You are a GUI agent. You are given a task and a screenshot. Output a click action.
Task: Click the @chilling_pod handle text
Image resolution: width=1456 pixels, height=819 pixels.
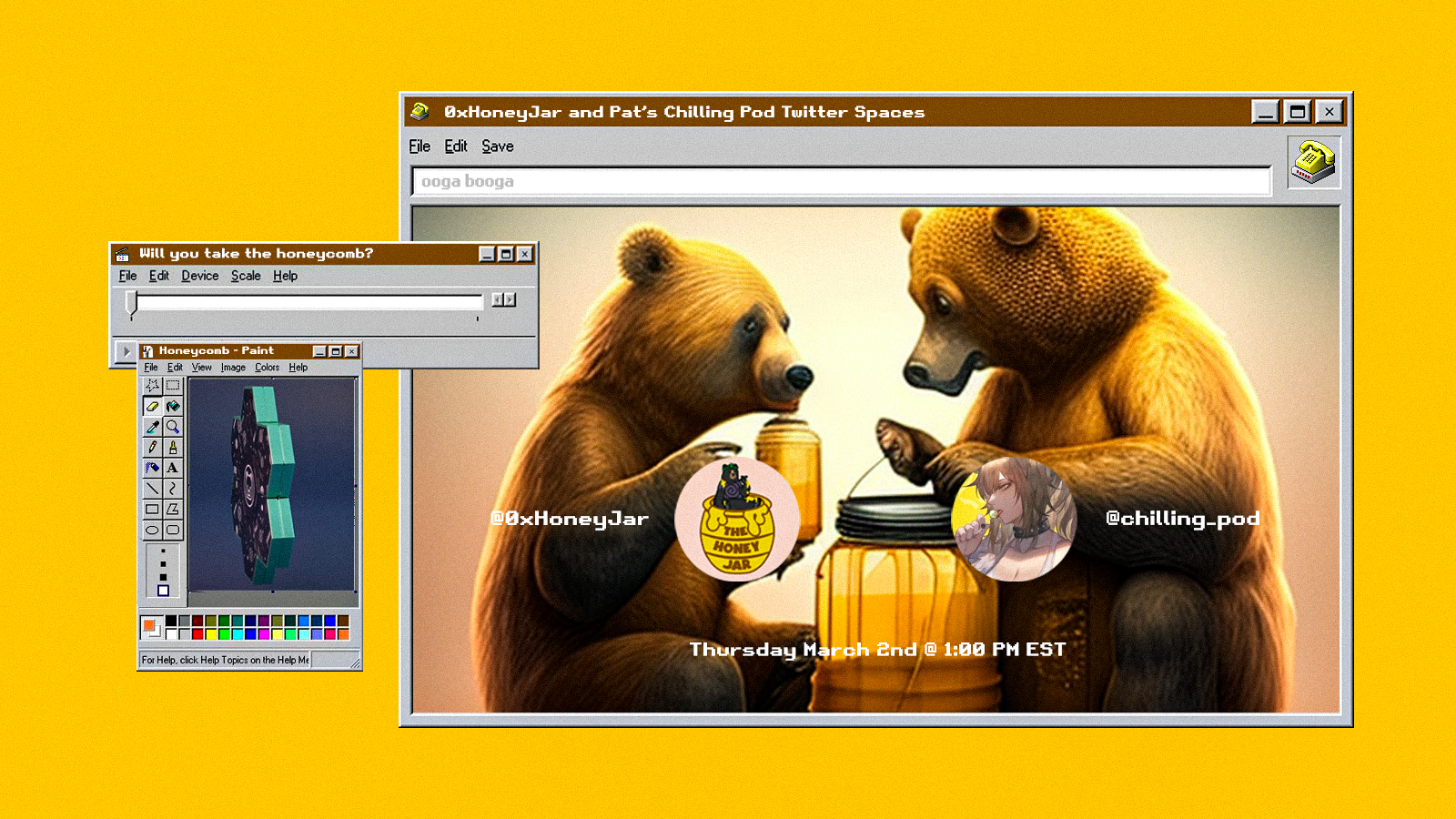tap(1182, 519)
